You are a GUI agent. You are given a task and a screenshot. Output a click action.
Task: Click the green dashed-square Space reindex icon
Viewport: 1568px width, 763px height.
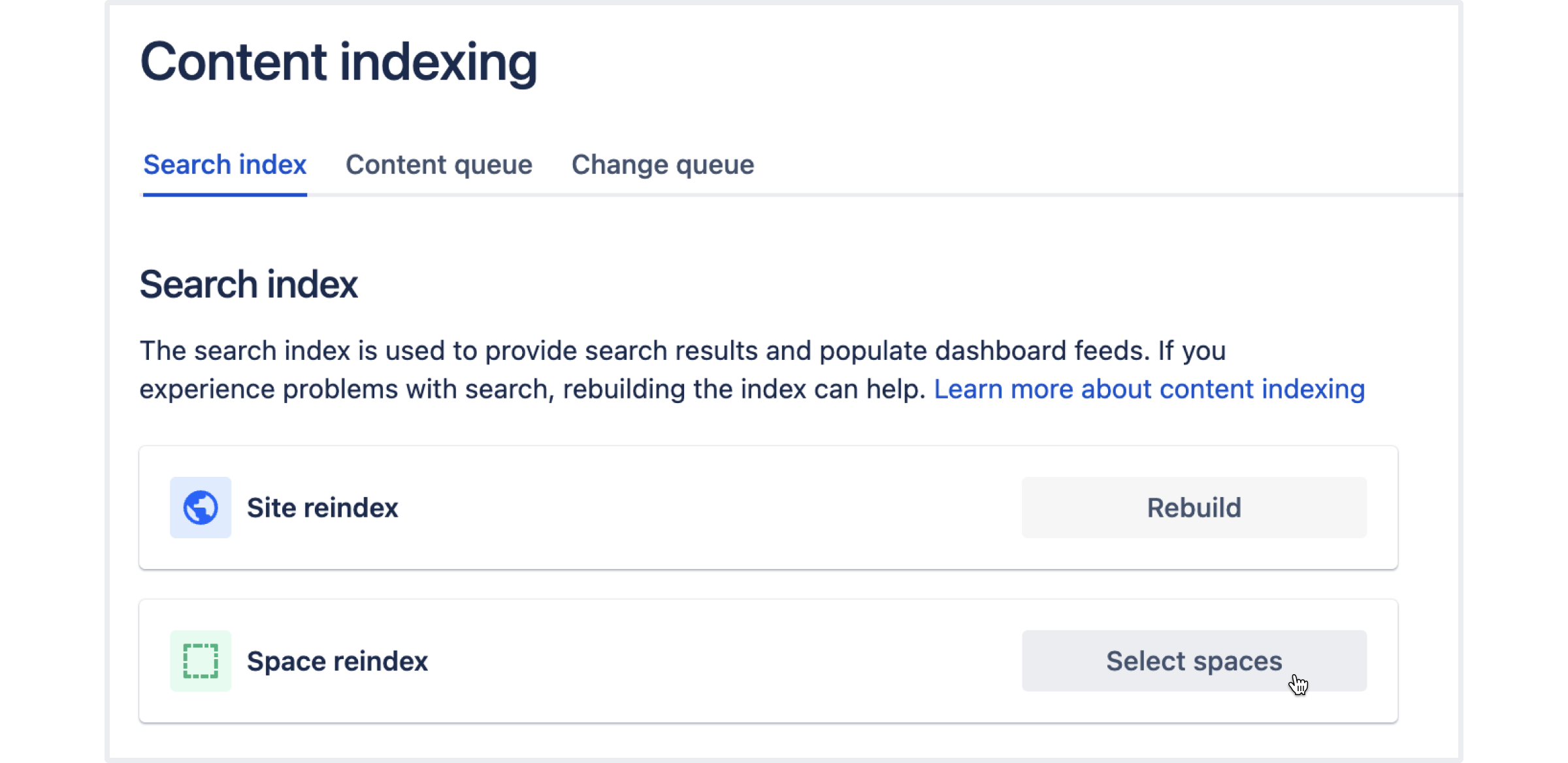(201, 661)
